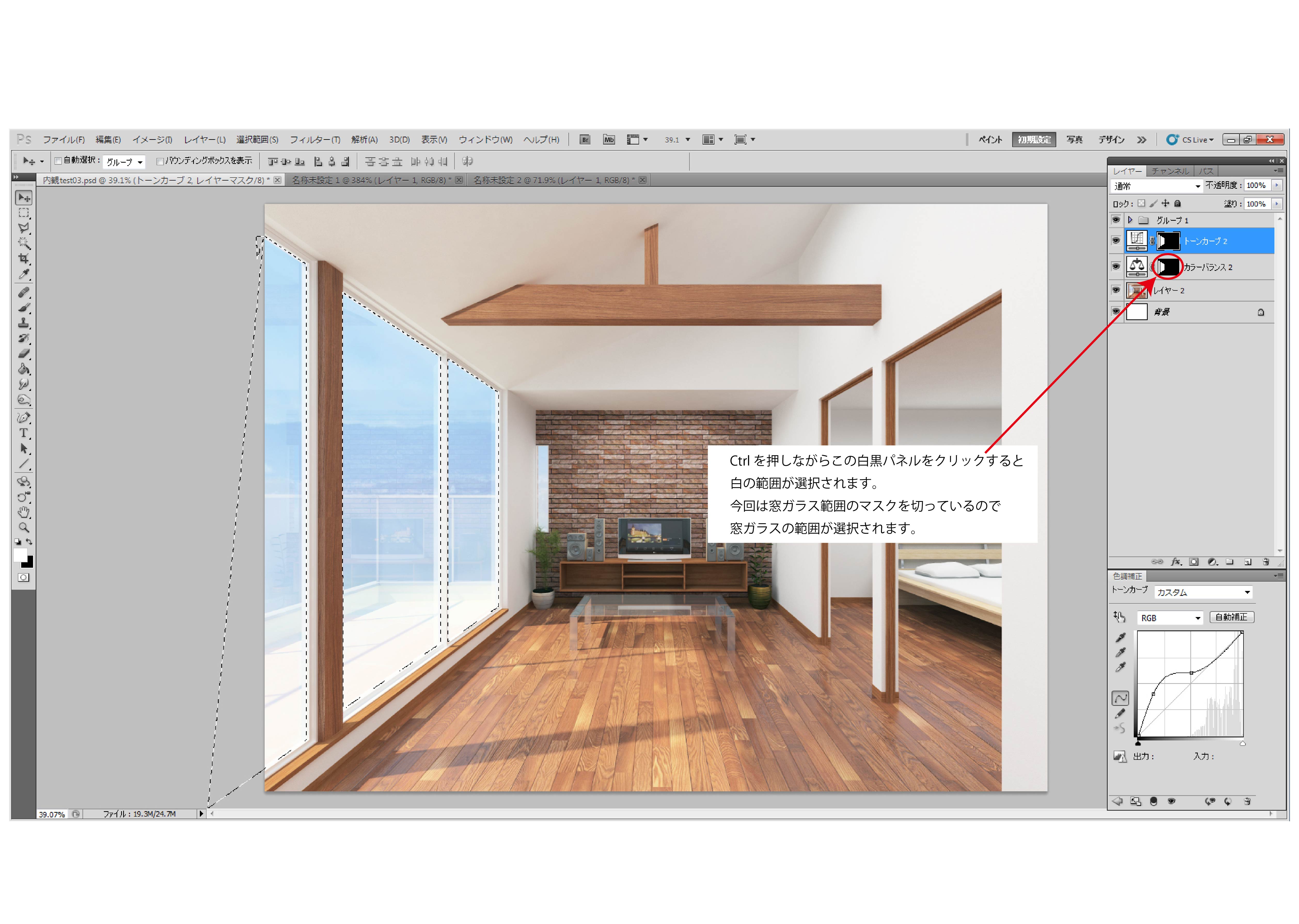Enable the 自動選択 checkbox
Image resolution: width=1299 pixels, height=924 pixels.
tap(58, 161)
